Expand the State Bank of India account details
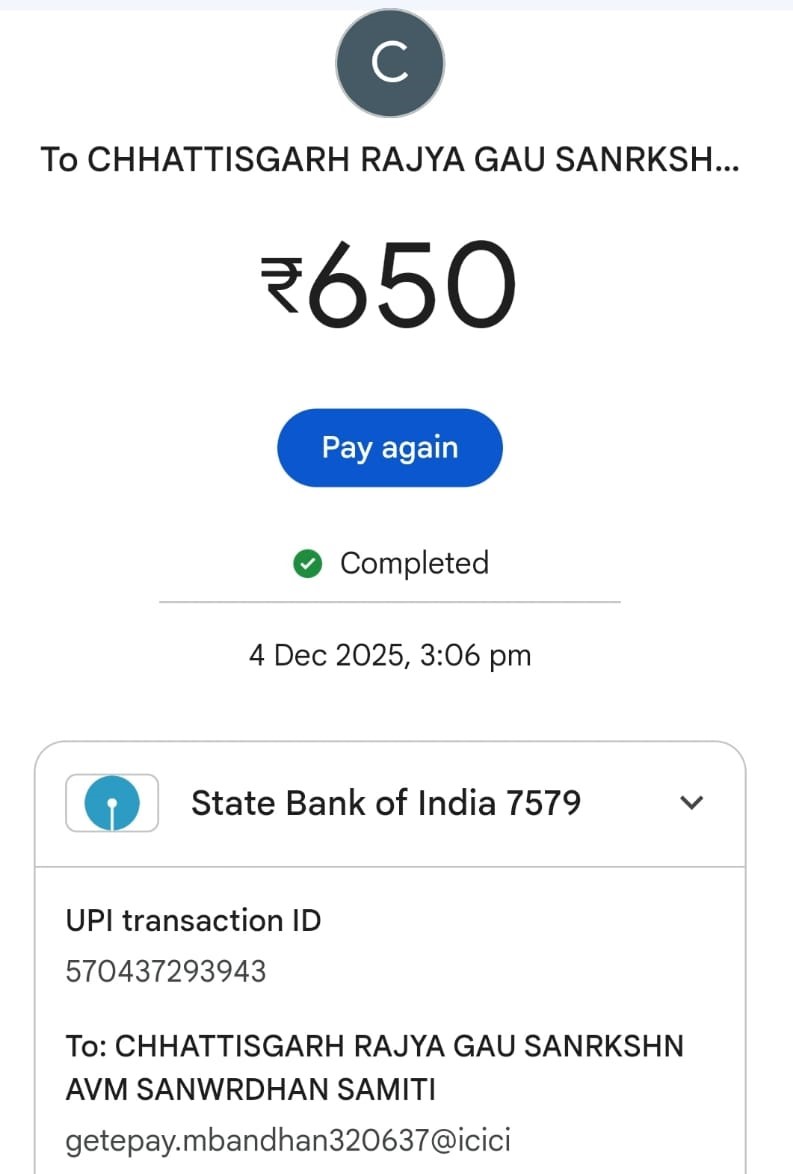Screen dimensions: 793x1174 (692, 802)
